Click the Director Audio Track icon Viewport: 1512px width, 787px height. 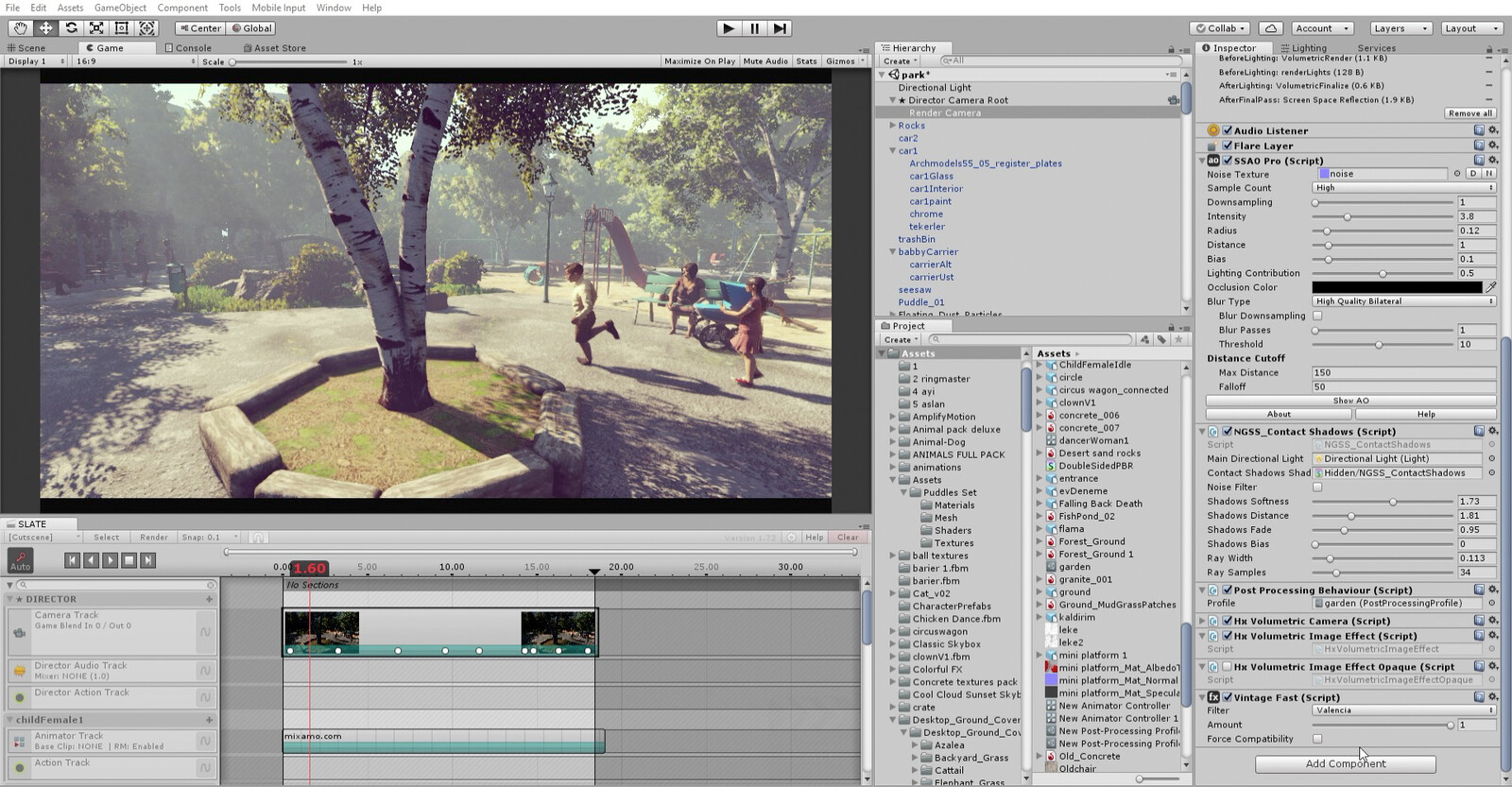tap(19, 671)
